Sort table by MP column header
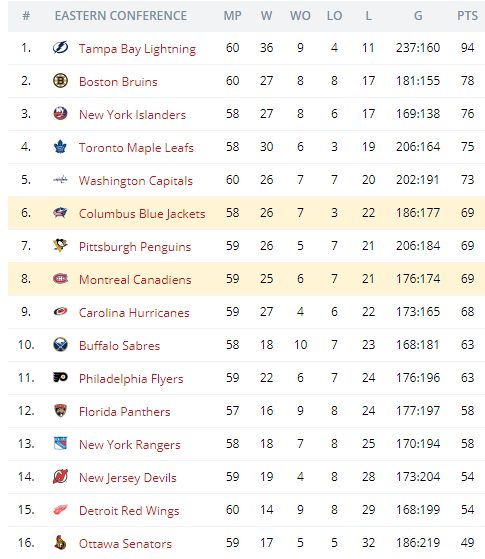Image resolution: width=485 pixels, height=559 pixels. [233, 16]
